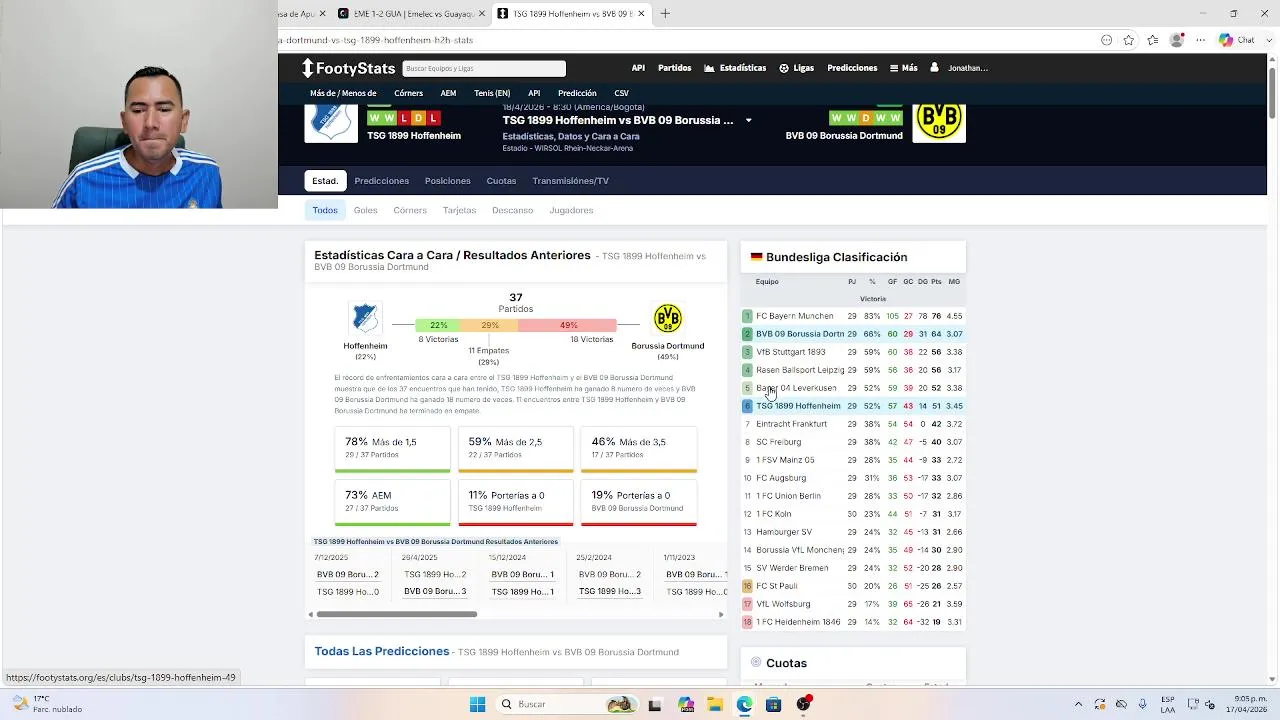Select the Descanso filter
The height and width of the screenshot is (720, 1280).
(x=512, y=210)
